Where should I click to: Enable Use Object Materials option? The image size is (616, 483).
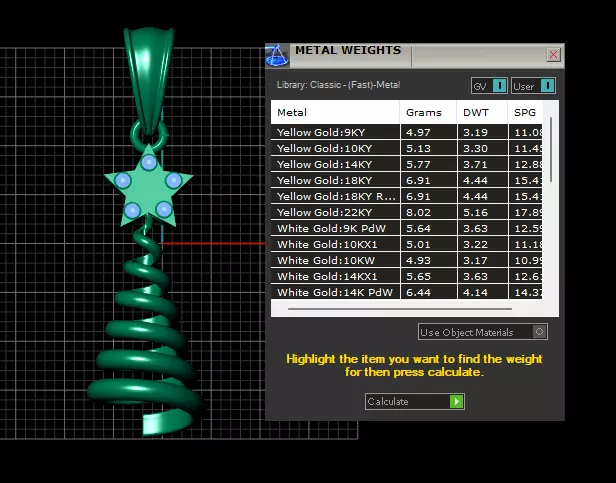[x=482, y=332]
